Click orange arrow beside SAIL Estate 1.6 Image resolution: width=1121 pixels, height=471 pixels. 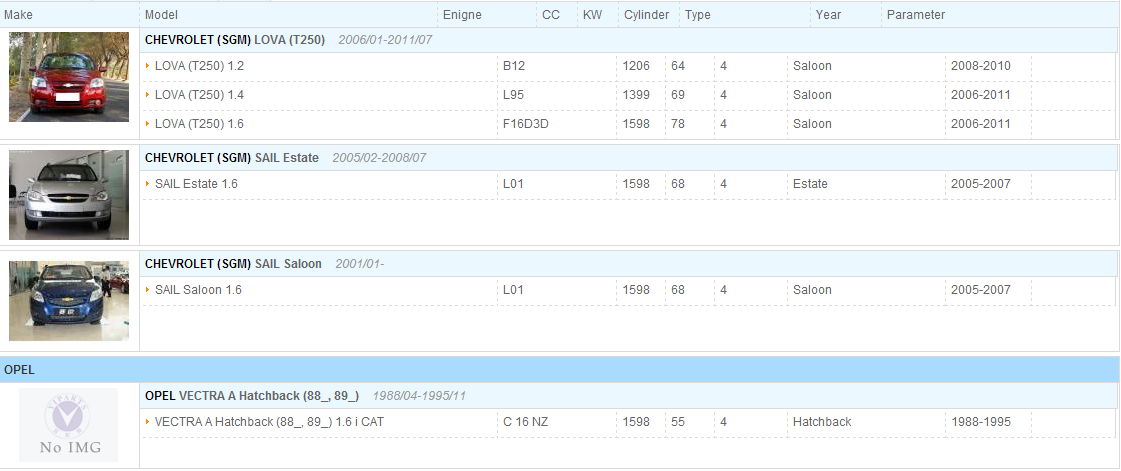147,184
